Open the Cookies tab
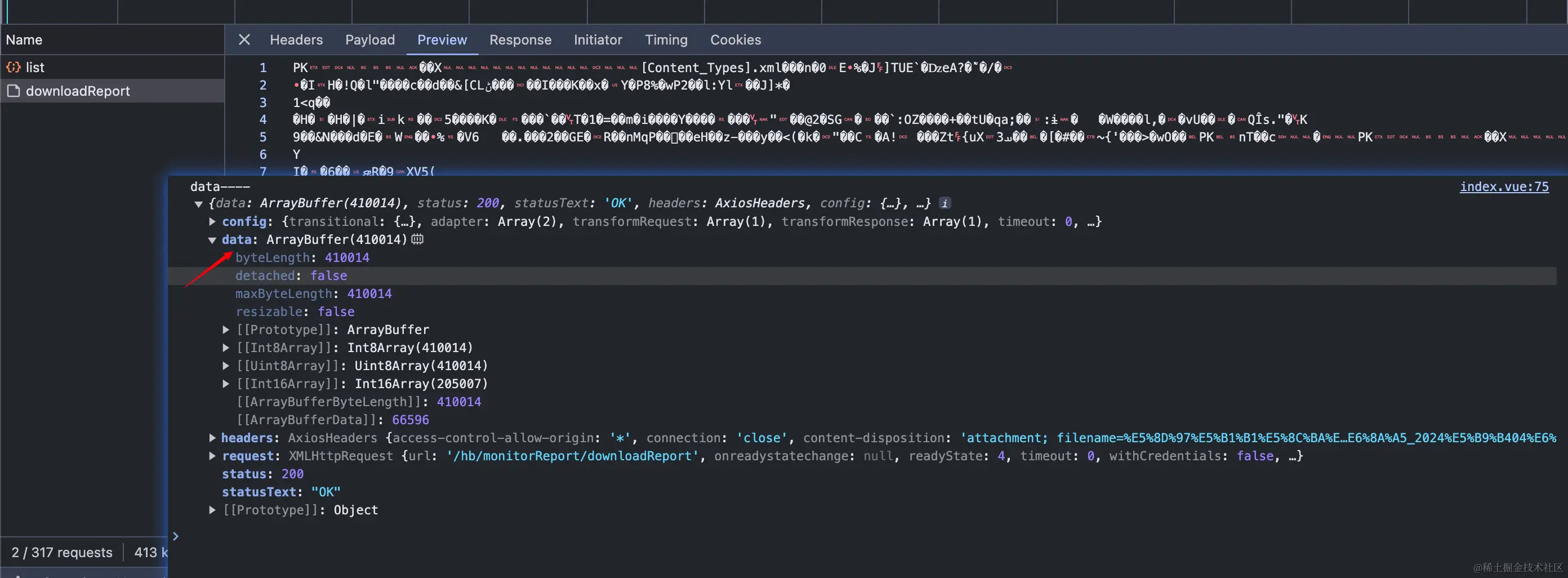The height and width of the screenshot is (578, 1568). coord(736,39)
